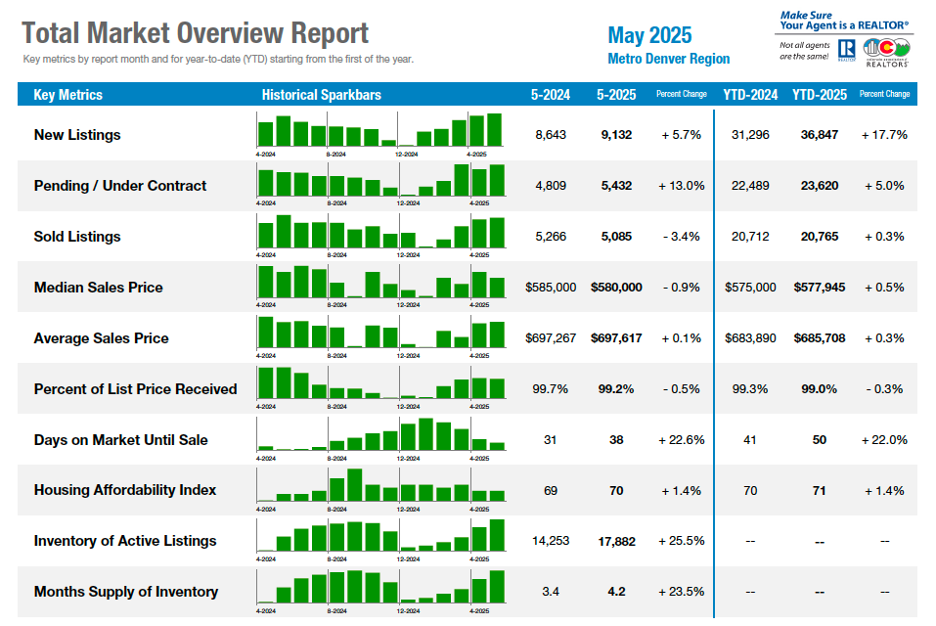
Task: Select the $697,617 average sales price value
Action: pyautogui.click(x=616, y=338)
